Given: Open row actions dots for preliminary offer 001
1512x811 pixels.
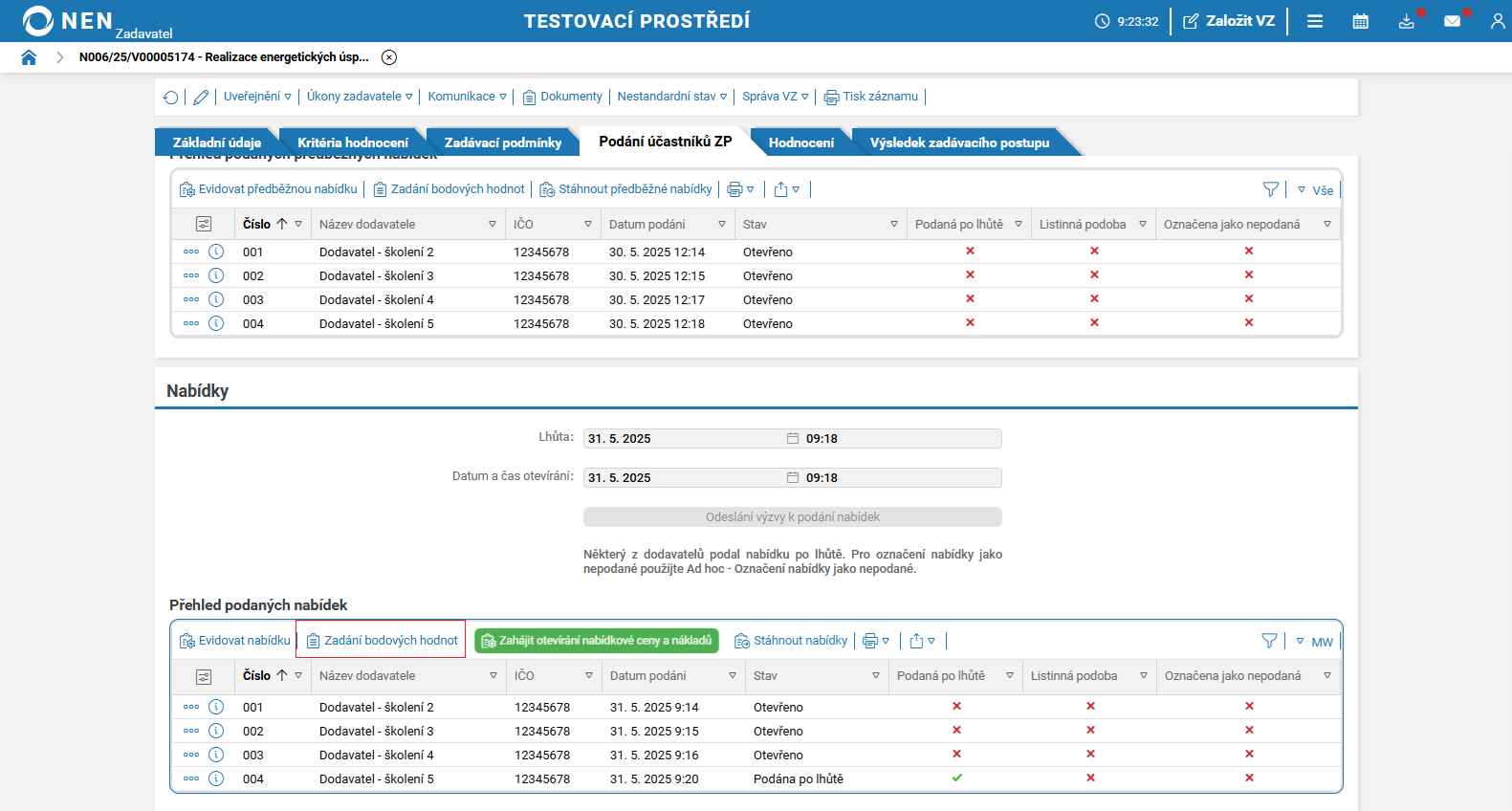Looking at the screenshot, I should point(191,252).
